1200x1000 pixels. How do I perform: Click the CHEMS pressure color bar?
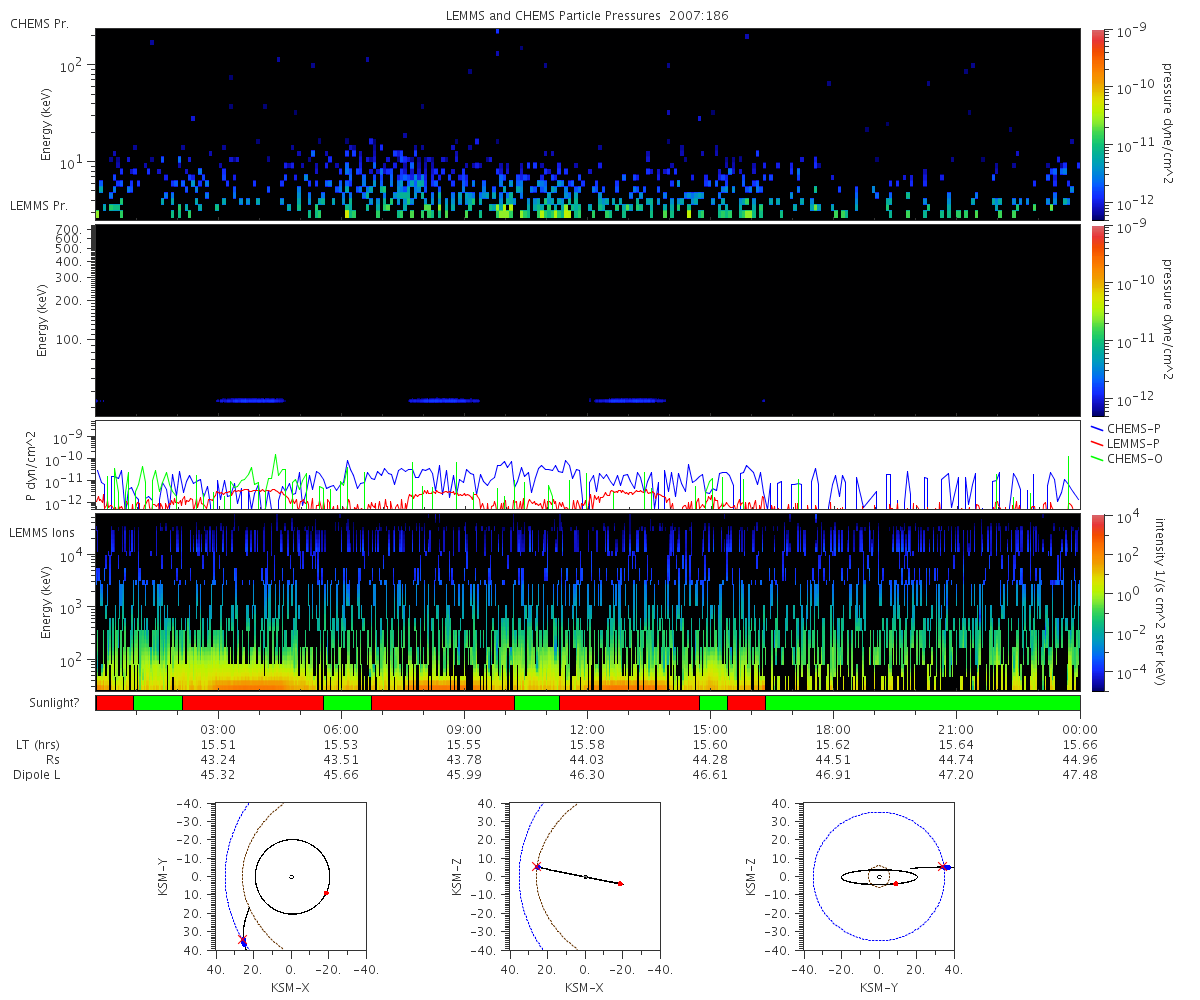click(1097, 124)
